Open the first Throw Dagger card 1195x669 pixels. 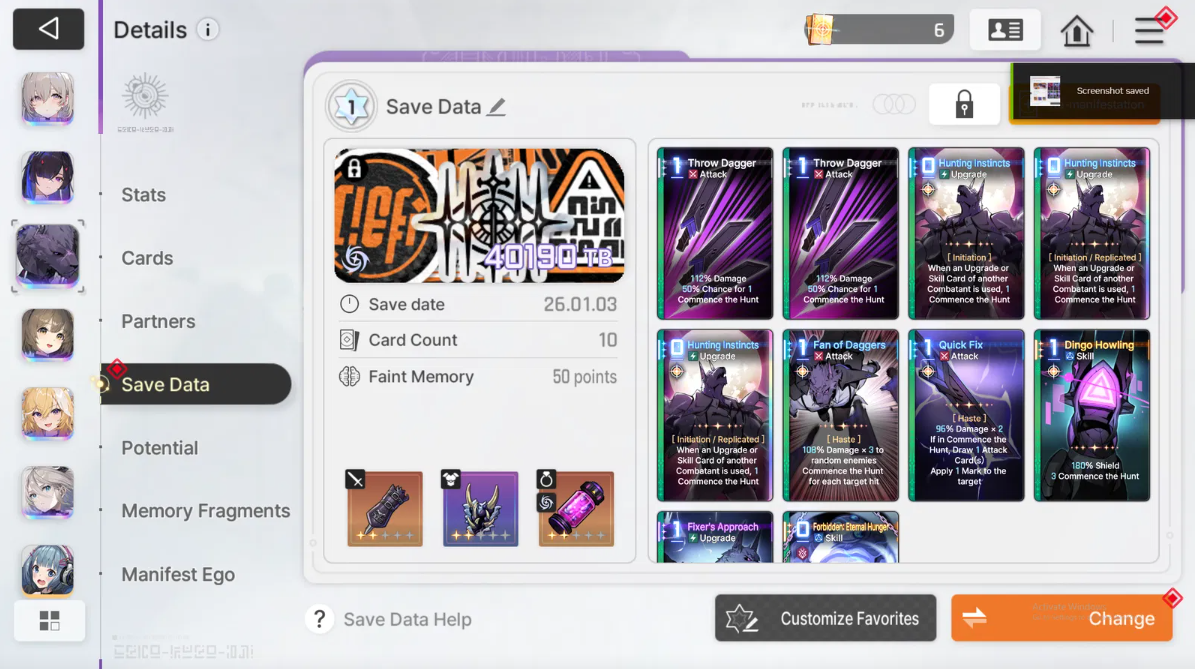(x=715, y=233)
